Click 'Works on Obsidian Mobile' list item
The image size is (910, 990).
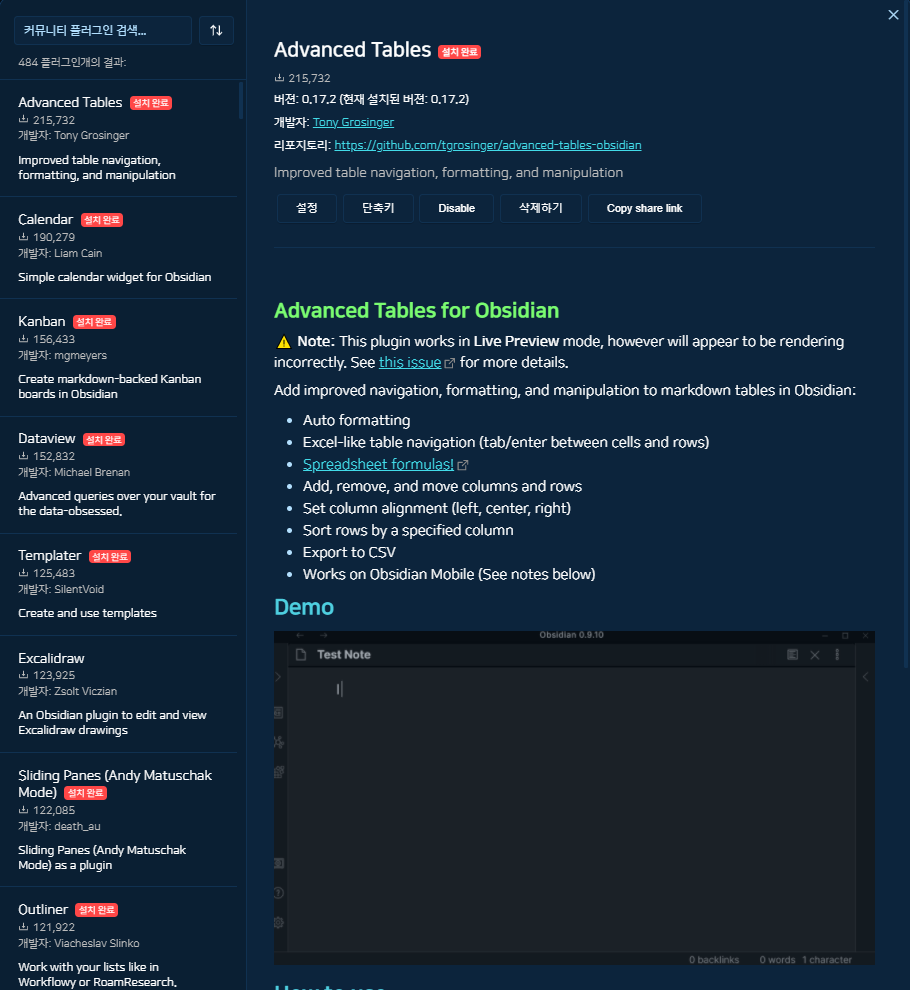[449, 575]
